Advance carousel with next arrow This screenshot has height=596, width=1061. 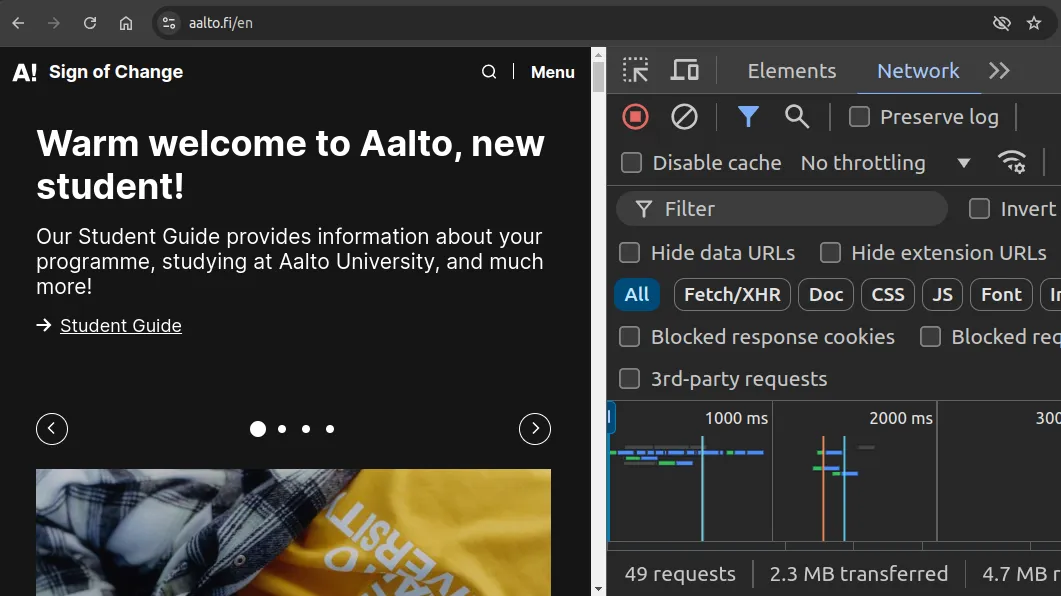coord(535,428)
